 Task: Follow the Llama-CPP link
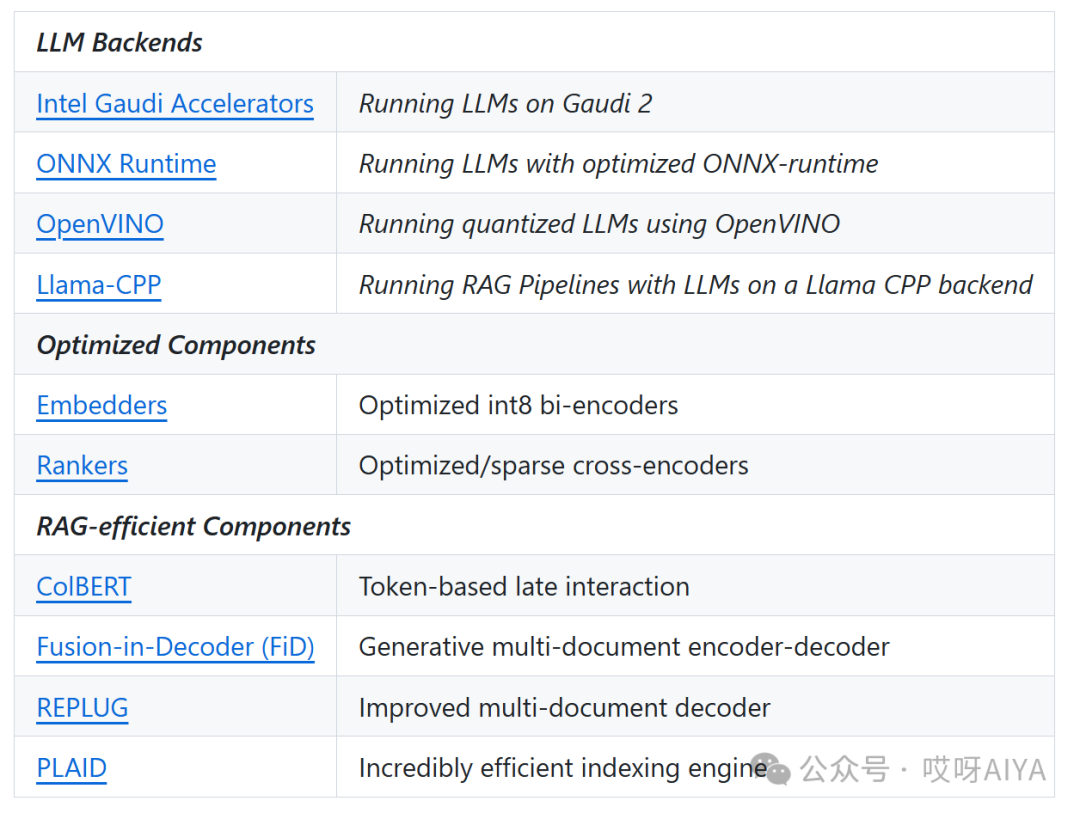coord(98,285)
